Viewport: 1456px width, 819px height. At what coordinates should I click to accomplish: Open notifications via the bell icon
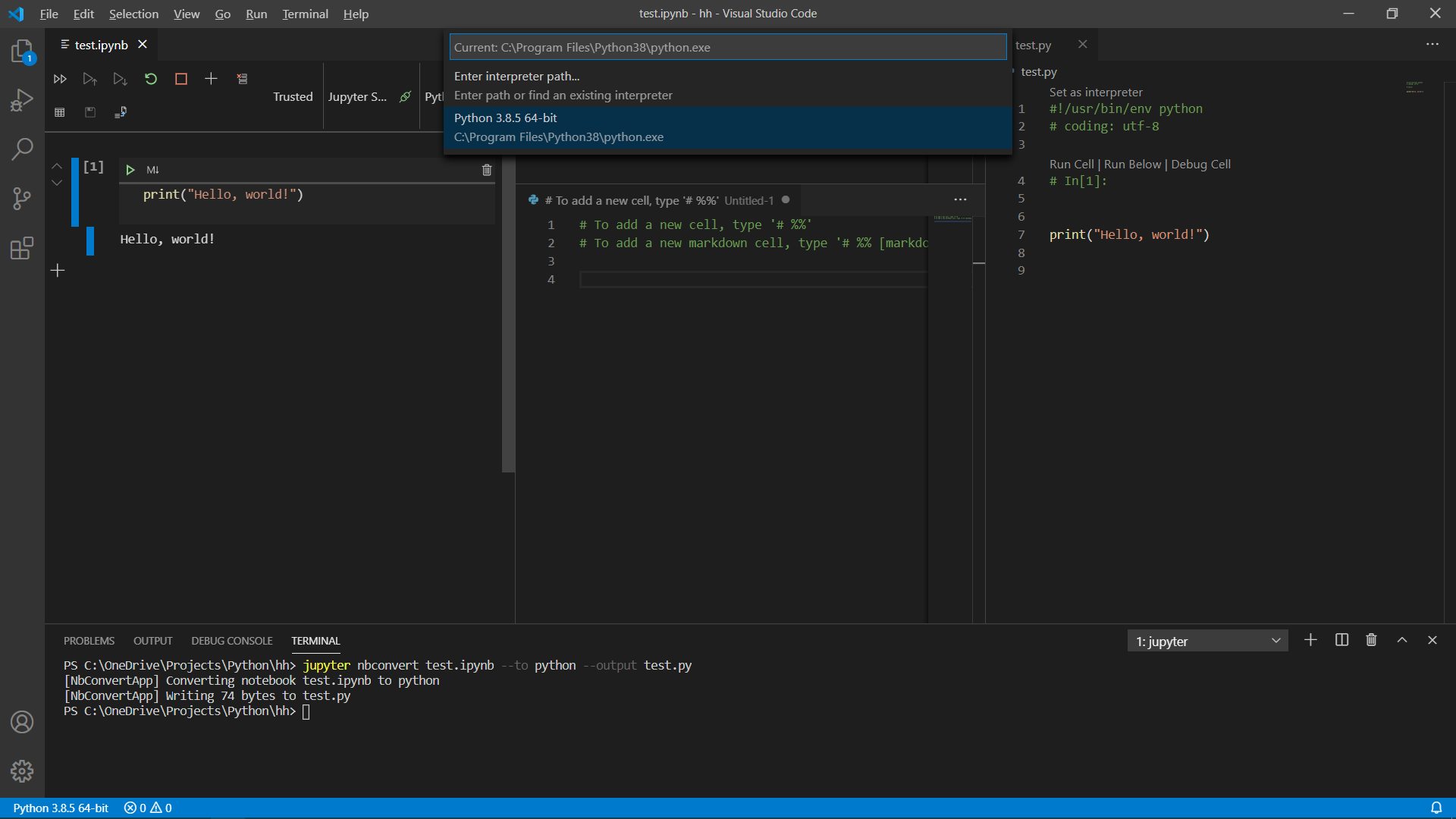(x=1438, y=808)
